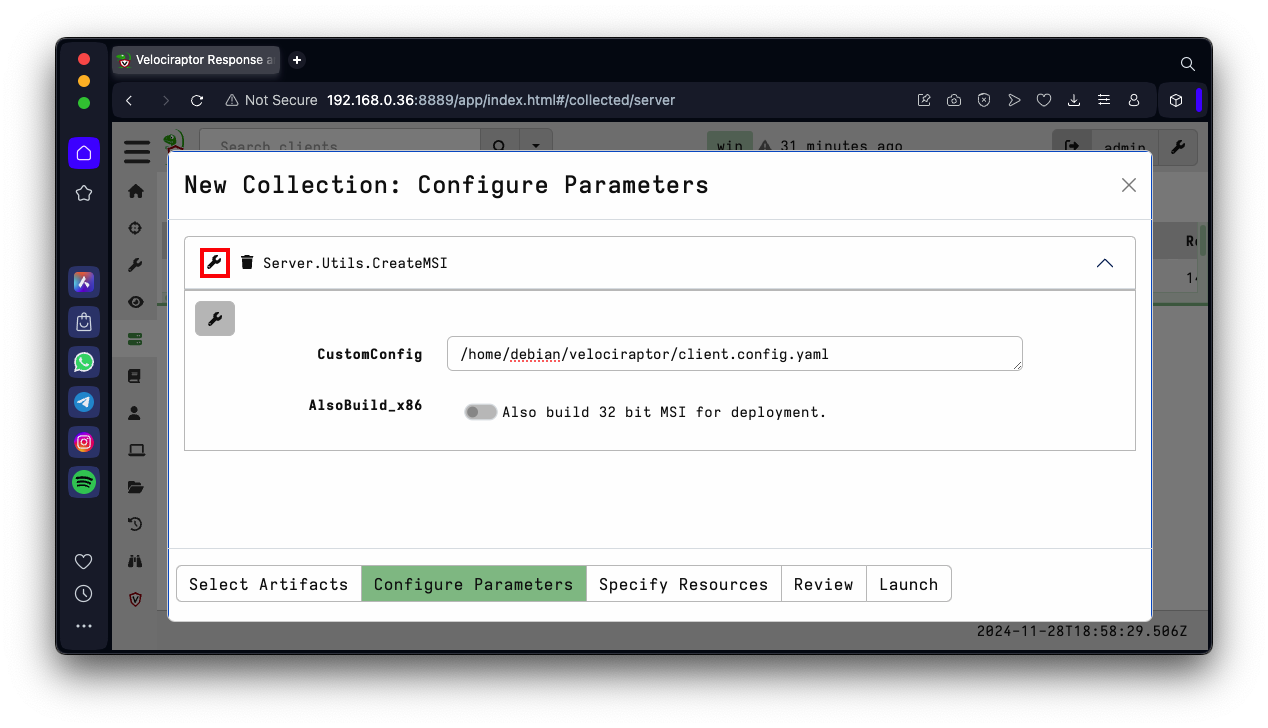Click the browser address bar URL
This screenshot has height=728, width=1268.
tap(500, 100)
